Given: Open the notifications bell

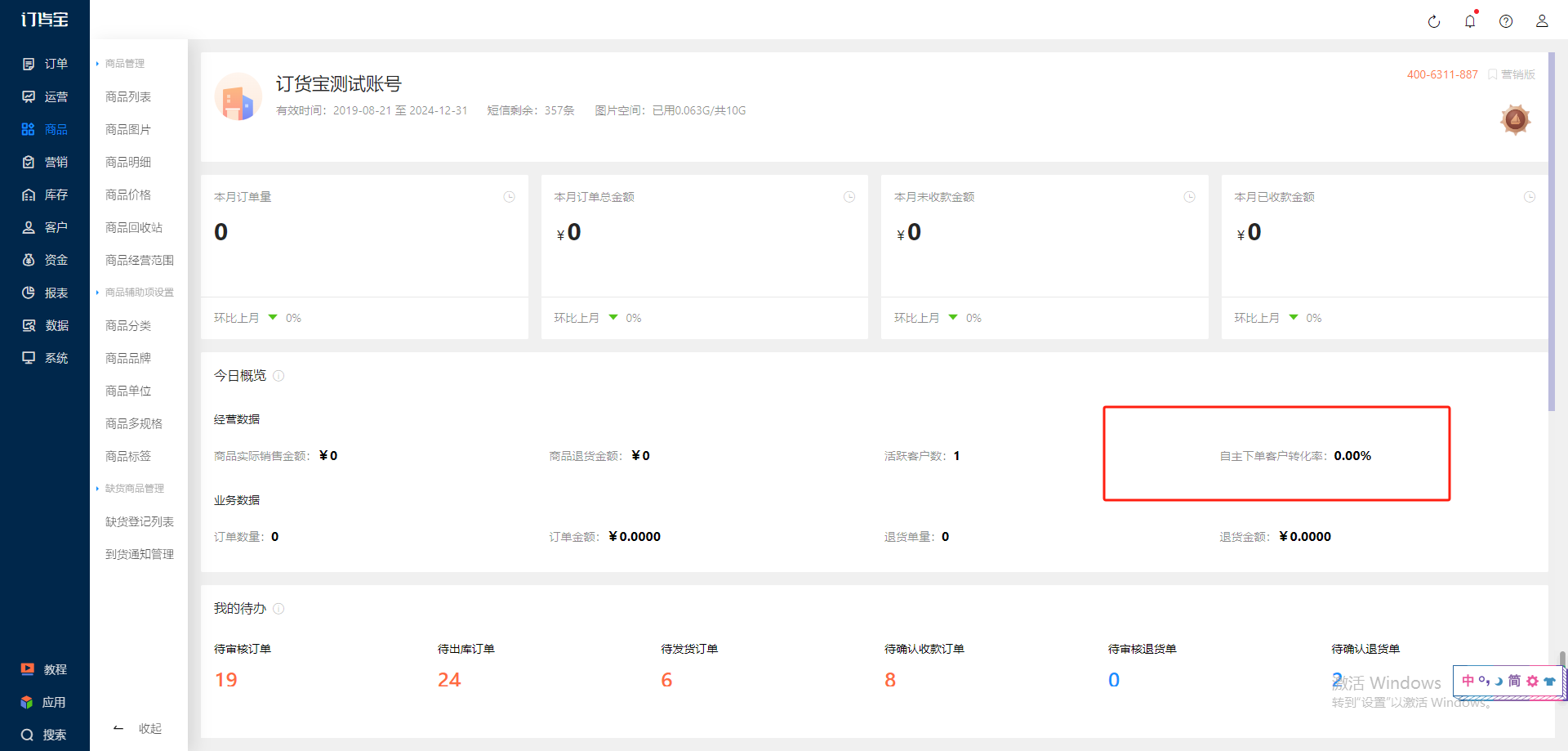Looking at the screenshot, I should [1470, 21].
